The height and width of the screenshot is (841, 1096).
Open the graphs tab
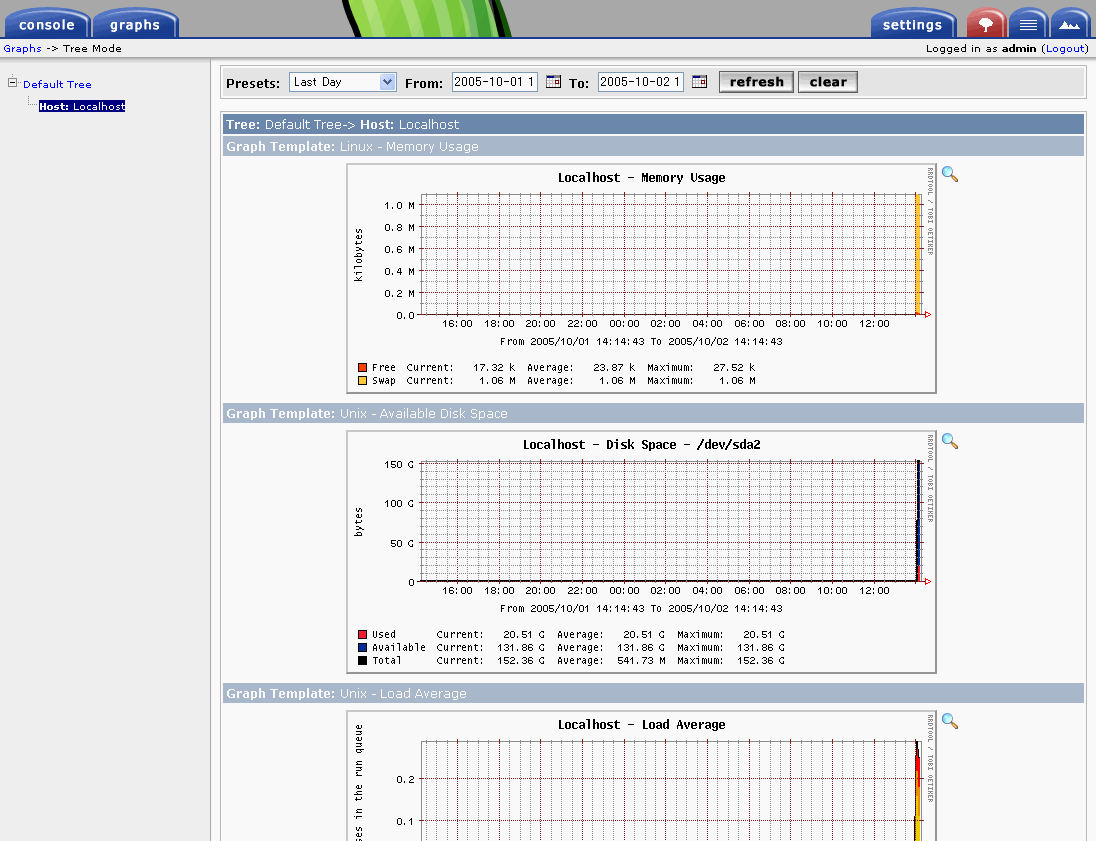click(x=135, y=25)
